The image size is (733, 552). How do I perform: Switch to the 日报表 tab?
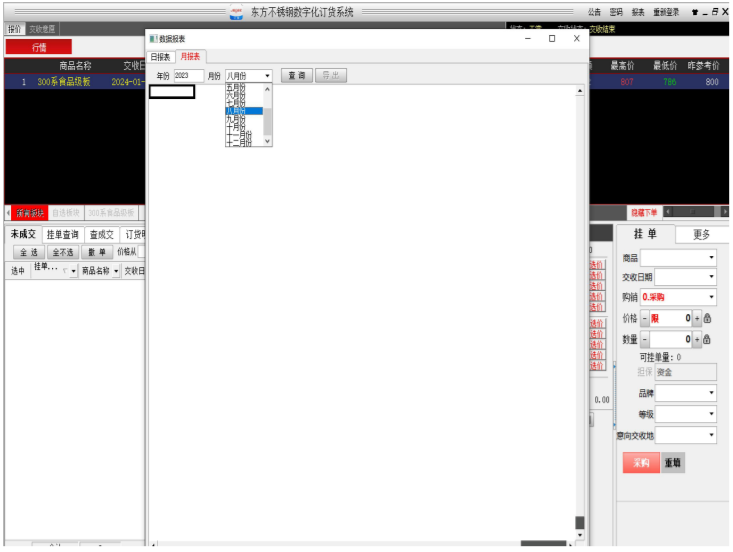[161, 57]
